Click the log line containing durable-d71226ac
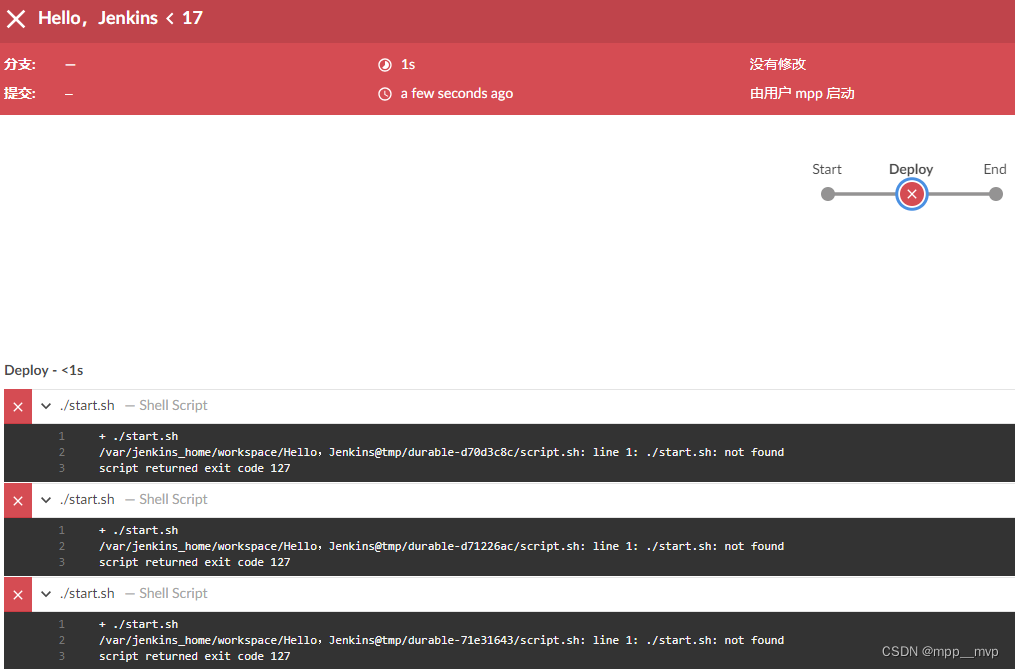The image size is (1015, 669). tap(441, 546)
